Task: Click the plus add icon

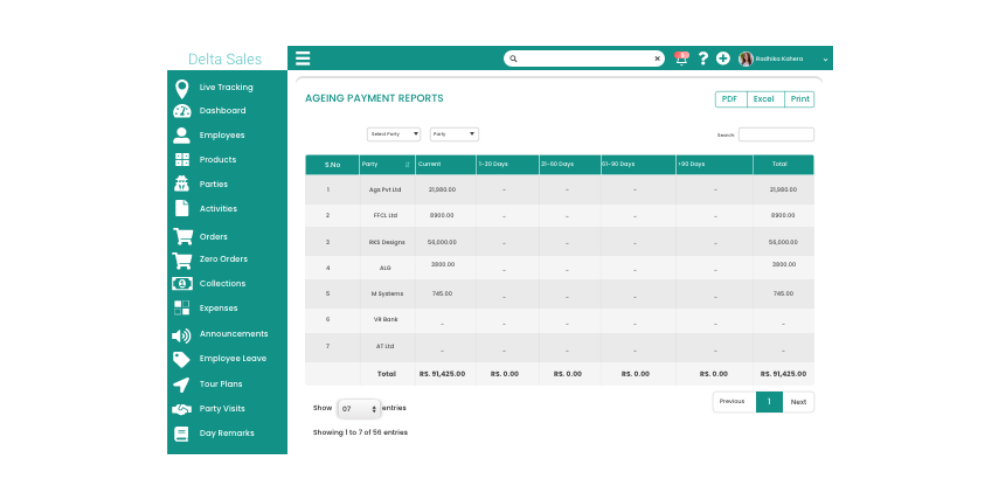Action: 723,59
